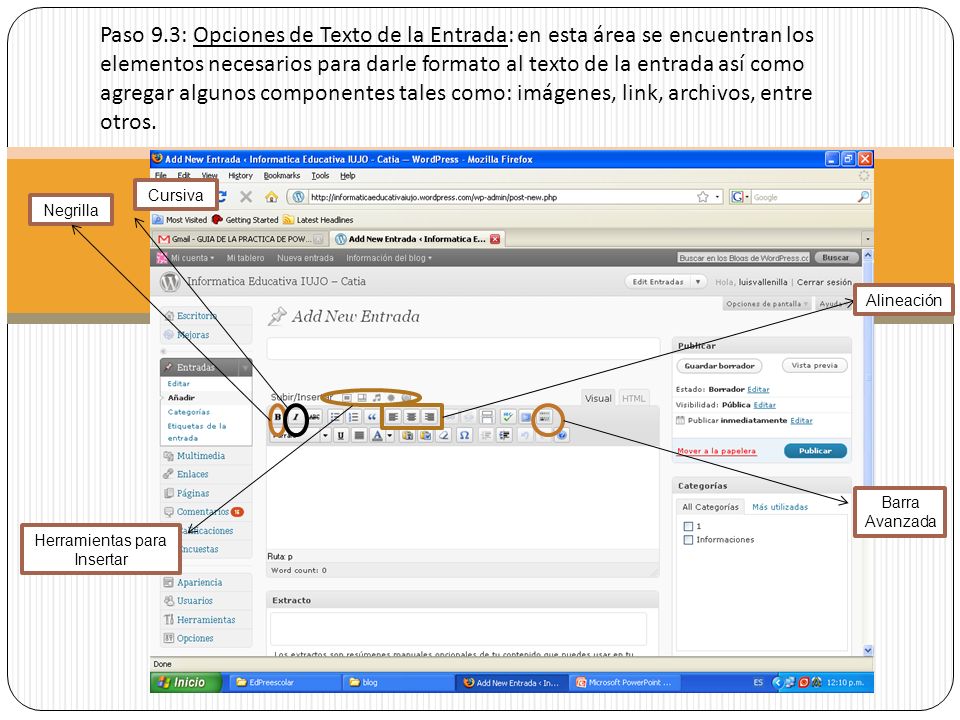
Task: Insert custom character omega symbol
Action: [x=465, y=435]
